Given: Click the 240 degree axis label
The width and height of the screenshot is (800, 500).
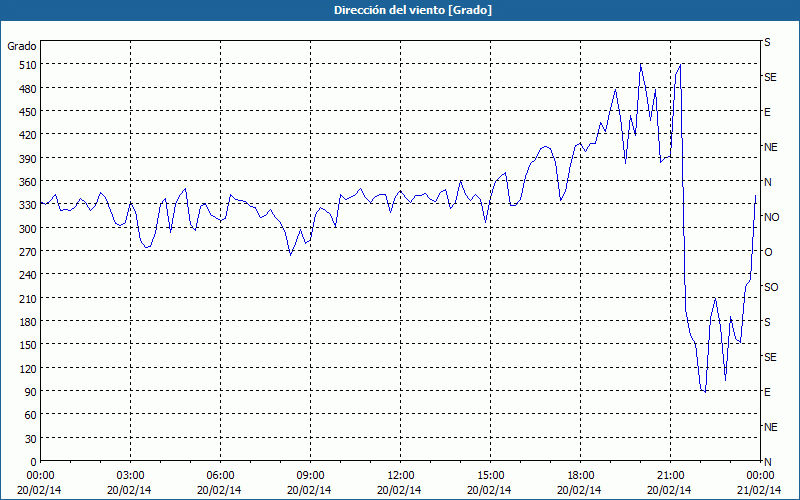Looking at the screenshot, I should coord(28,275).
